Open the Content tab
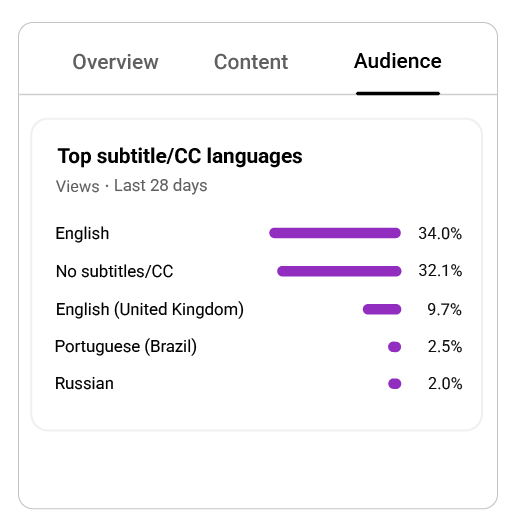Image resolution: width=522 pixels, height=522 pixels. click(x=251, y=62)
